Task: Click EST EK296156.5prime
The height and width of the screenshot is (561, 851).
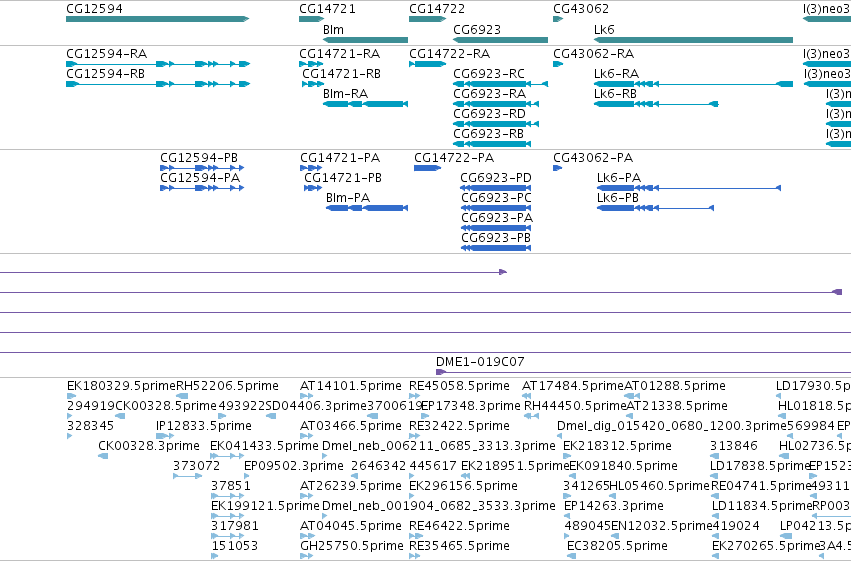Action: click(413, 496)
